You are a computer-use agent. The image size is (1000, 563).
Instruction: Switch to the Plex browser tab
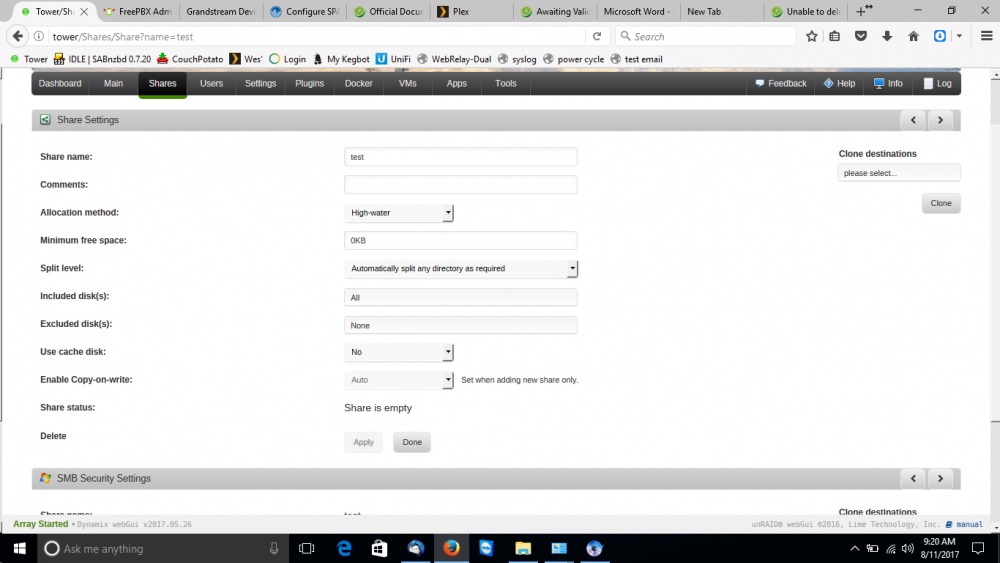[x=471, y=11]
